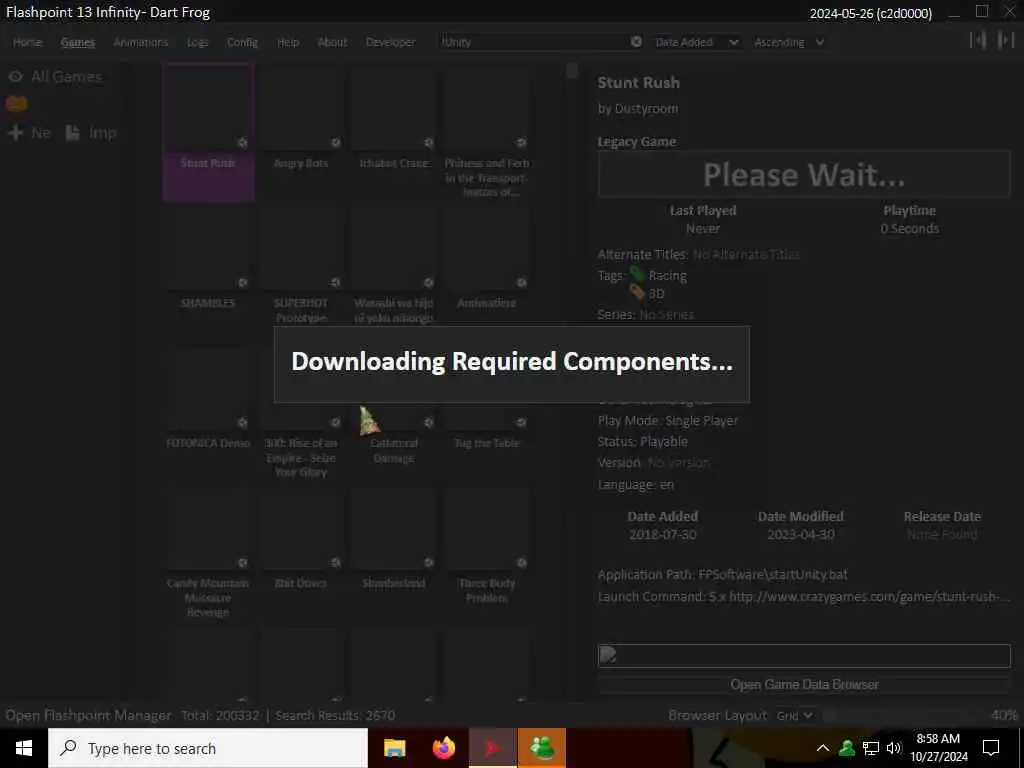Open the Ascending order dropdown

click(x=789, y=42)
